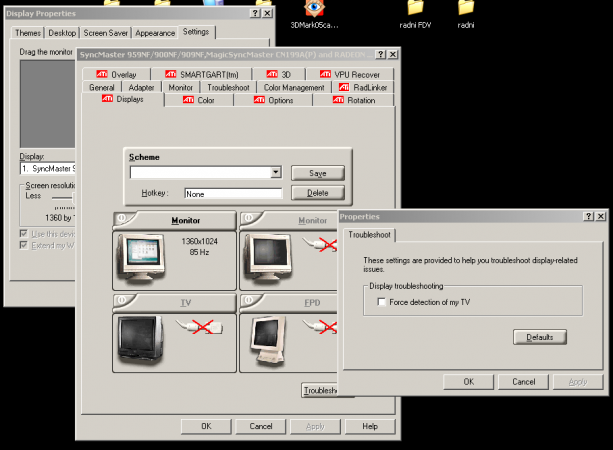Open the RadLinker tab

coord(363,87)
